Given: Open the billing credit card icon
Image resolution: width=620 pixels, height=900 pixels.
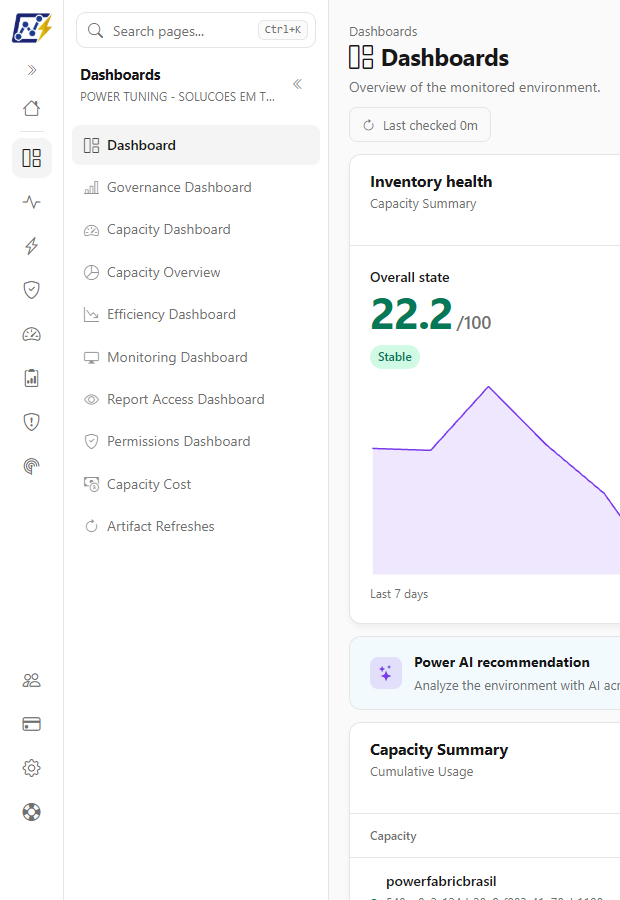Looking at the screenshot, I should point(32,724).
